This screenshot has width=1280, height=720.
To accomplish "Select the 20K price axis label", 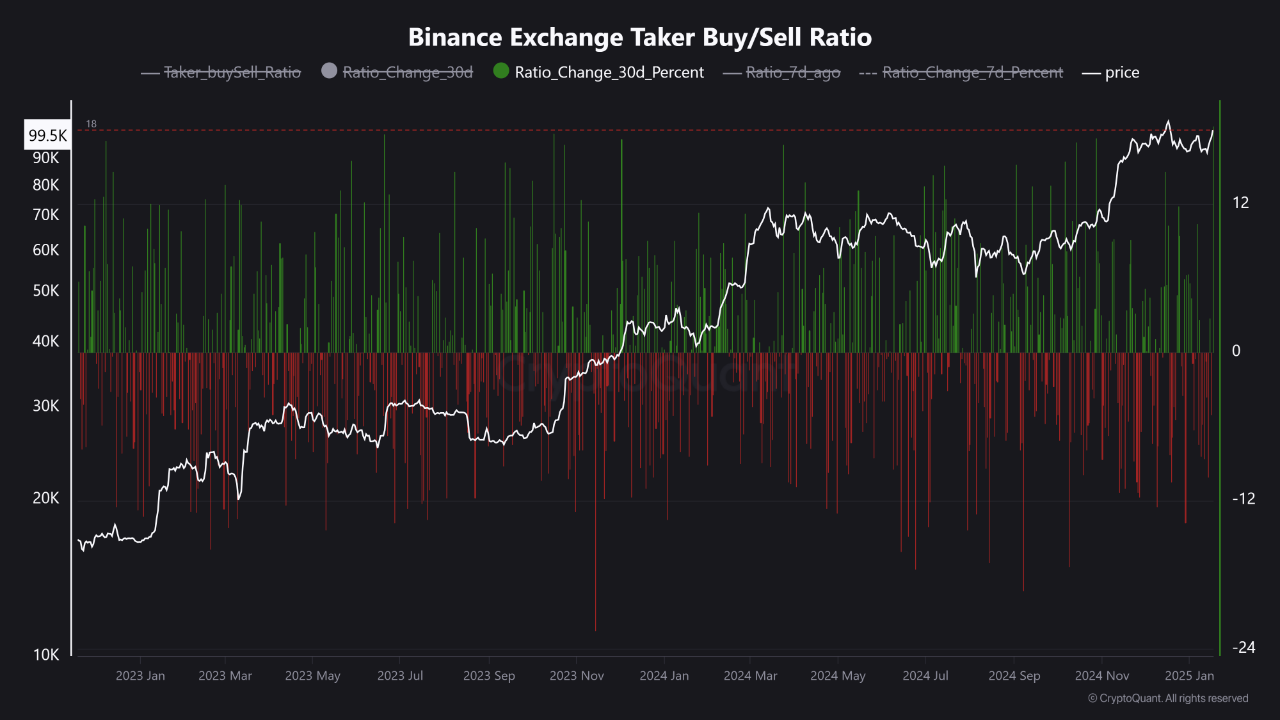I will [46, 498].
